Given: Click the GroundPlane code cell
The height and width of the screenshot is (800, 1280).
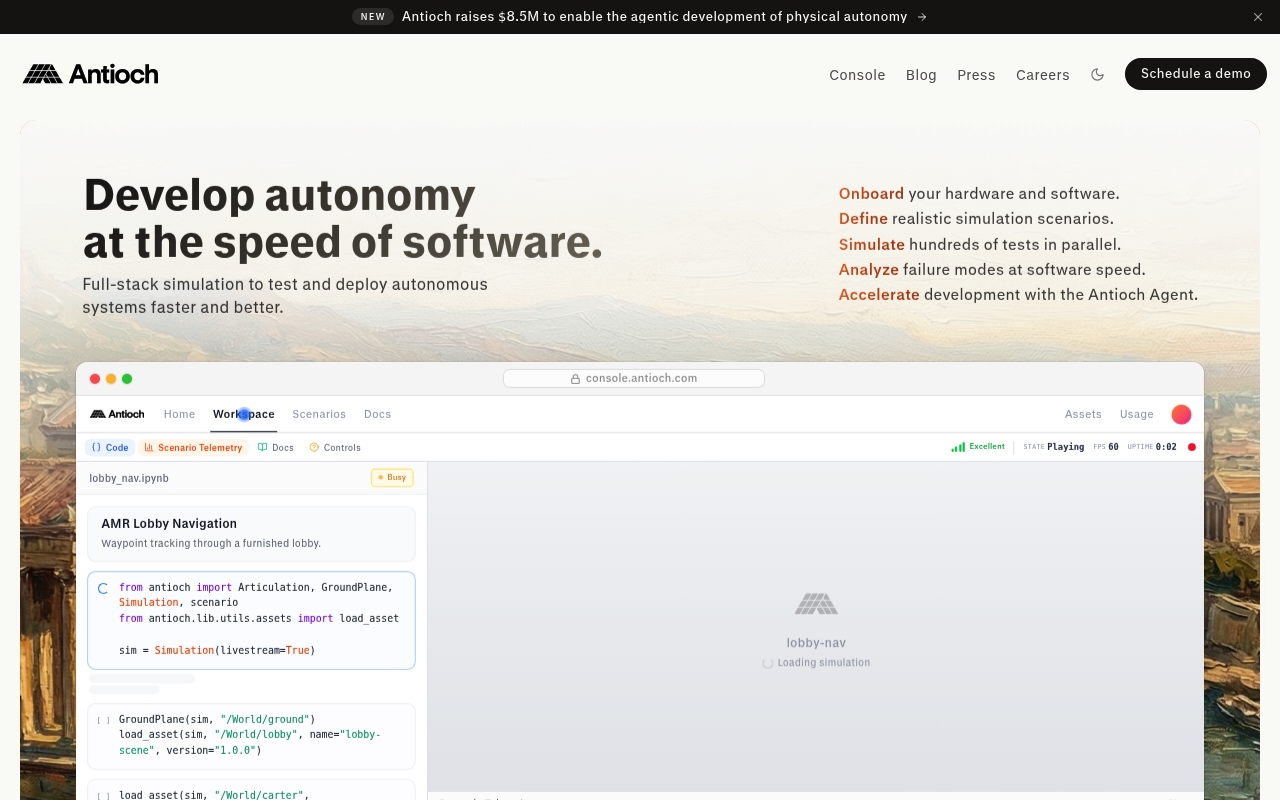Looking at the screenshot, I should [251, 735].
